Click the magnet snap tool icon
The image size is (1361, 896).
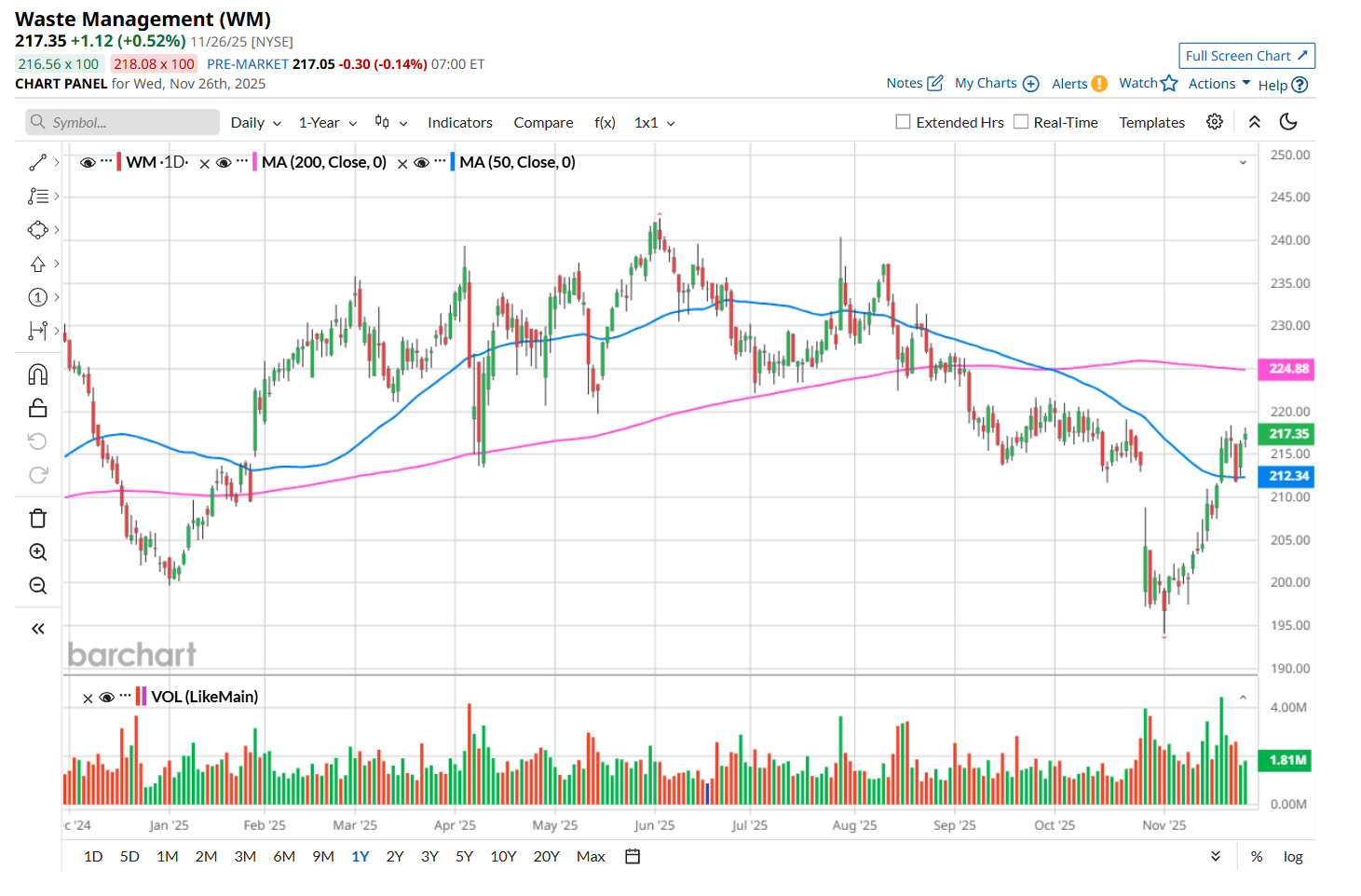pyautogui.click(x=37, y=374)
